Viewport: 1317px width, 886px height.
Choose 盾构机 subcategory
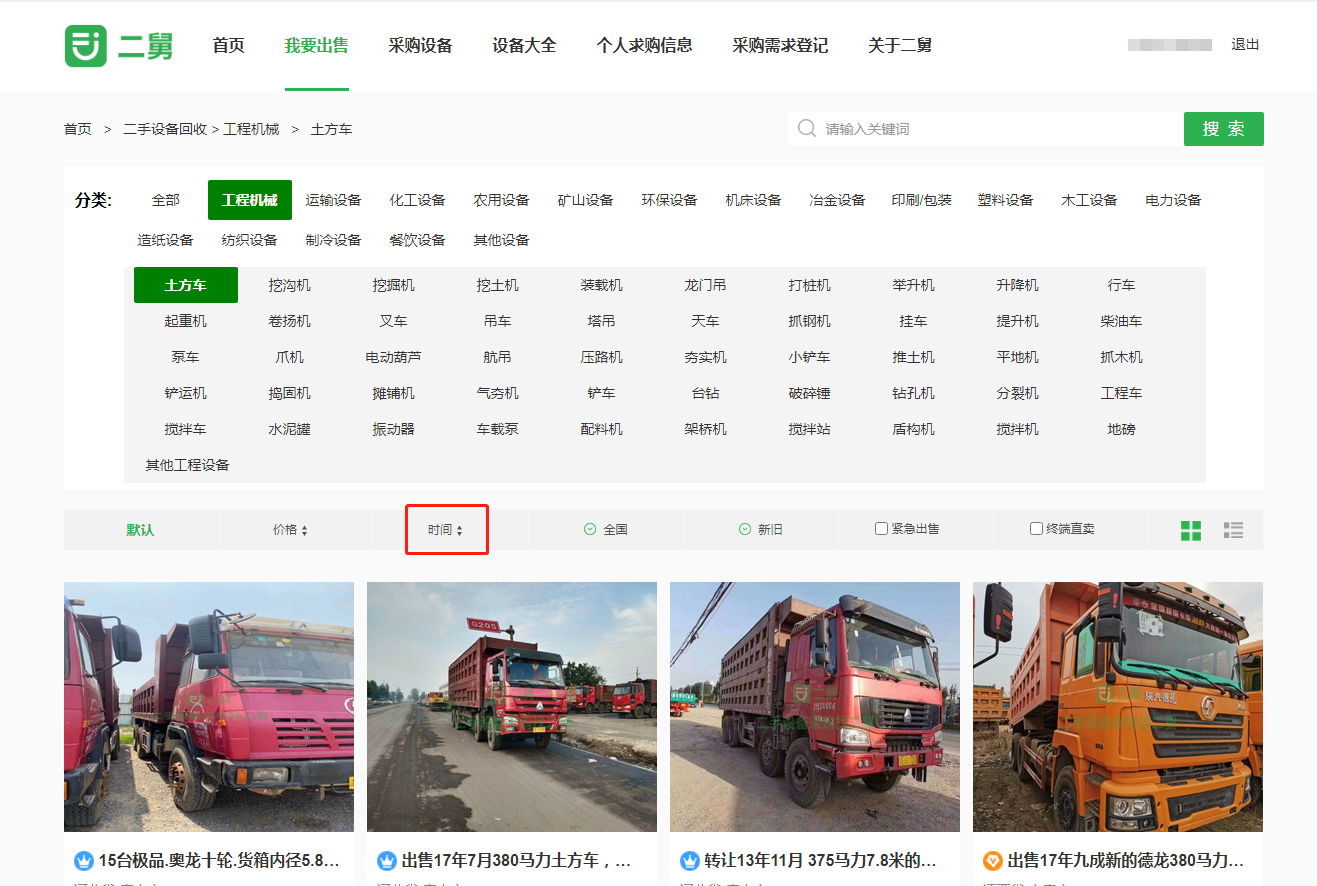[914, 429]
